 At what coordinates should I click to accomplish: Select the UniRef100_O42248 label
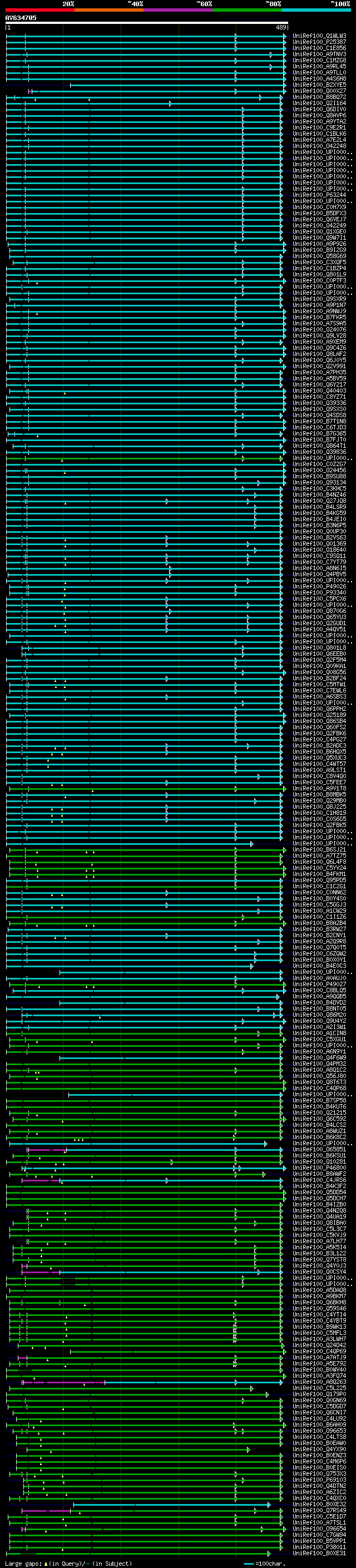[x=319, y=146]
